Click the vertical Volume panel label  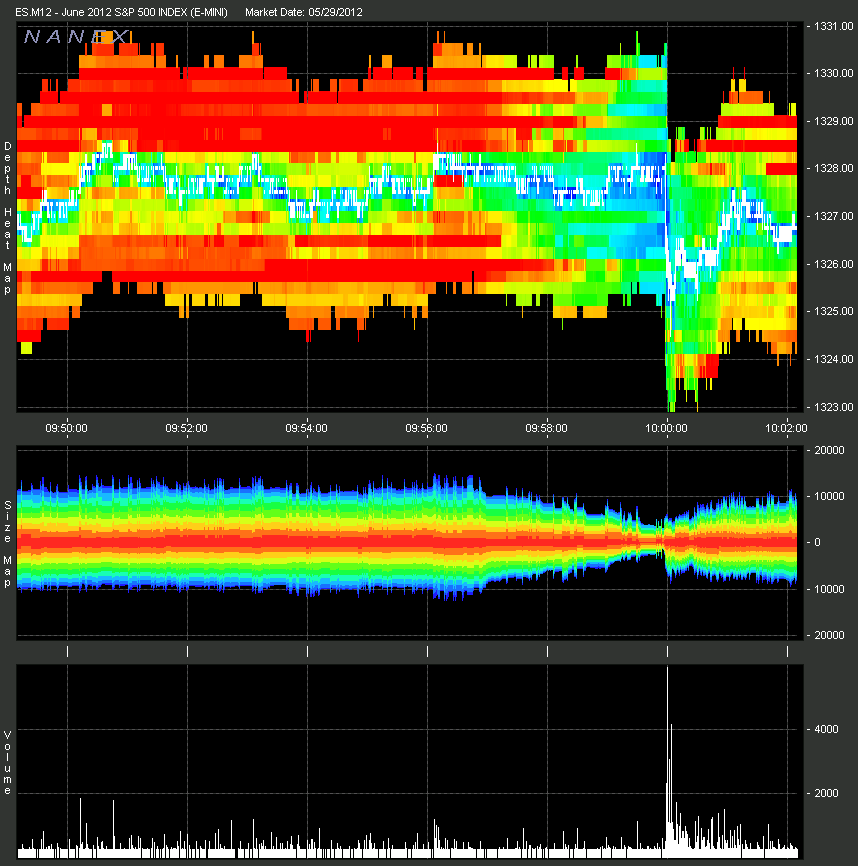pos(8,763)
